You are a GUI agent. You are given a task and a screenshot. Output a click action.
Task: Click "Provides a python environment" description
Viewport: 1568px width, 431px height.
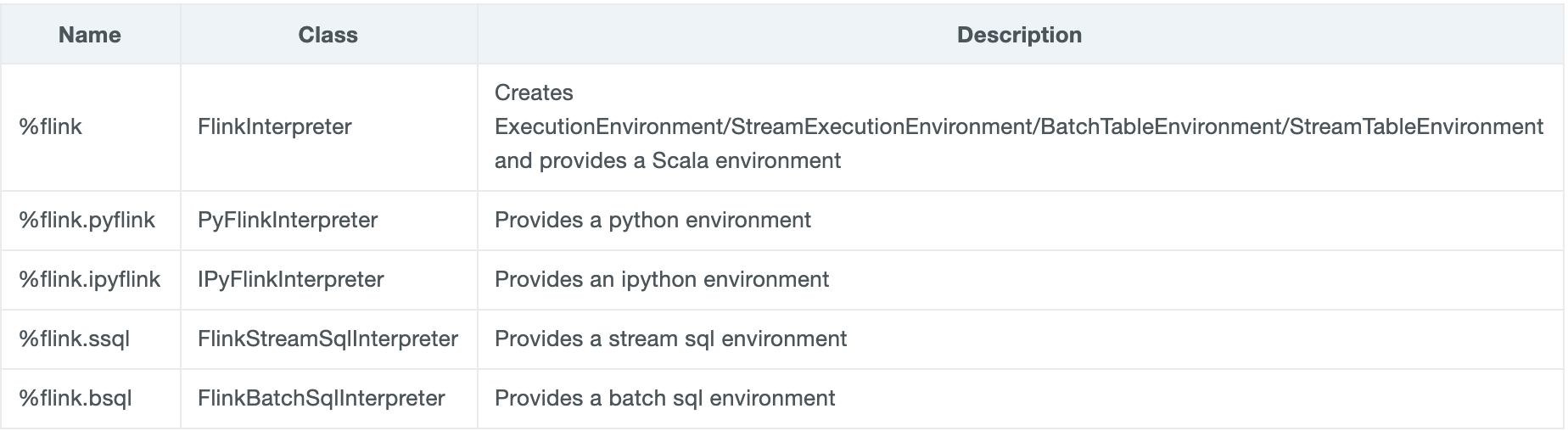(x=652, y=221)
